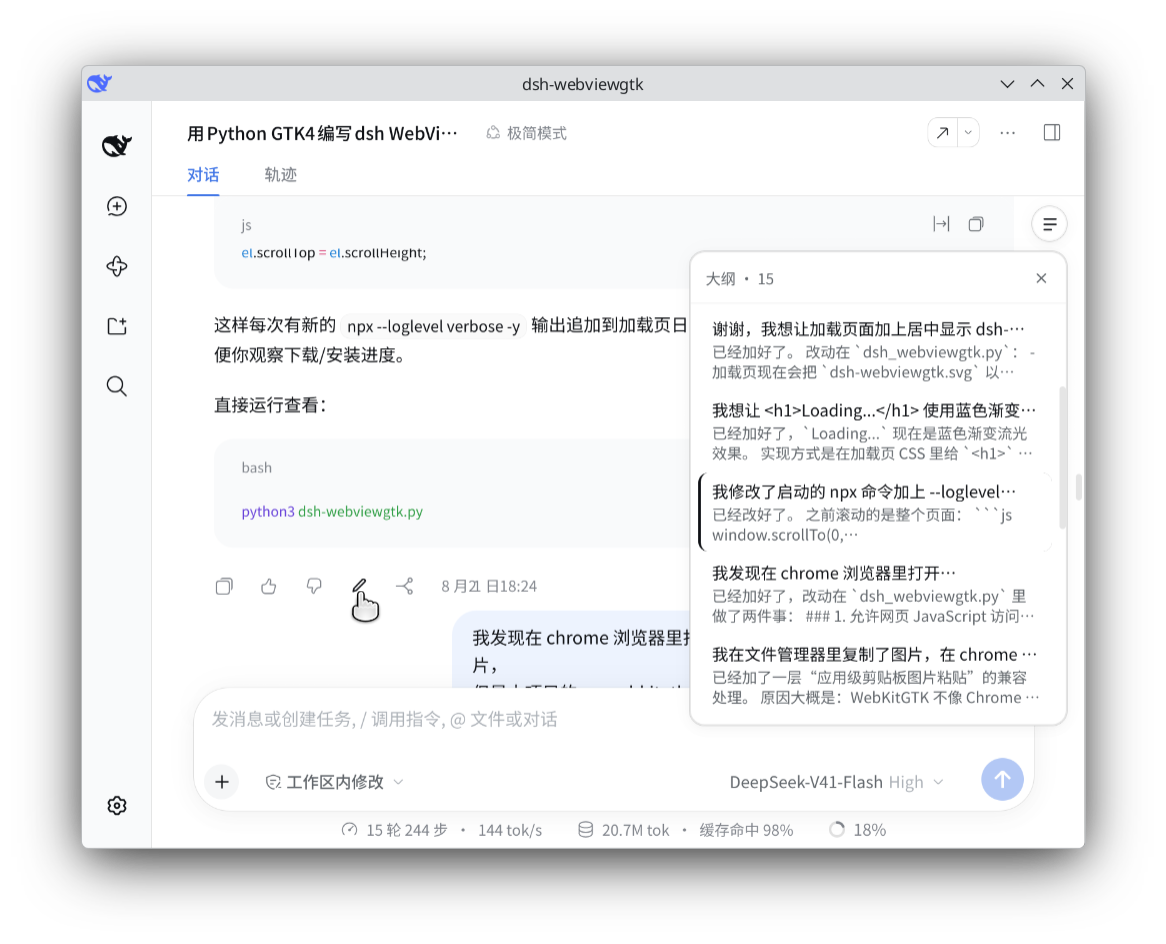The image size is (1166, 944).
Task: Switch to the 对话 tab
Action: (203, 175)
